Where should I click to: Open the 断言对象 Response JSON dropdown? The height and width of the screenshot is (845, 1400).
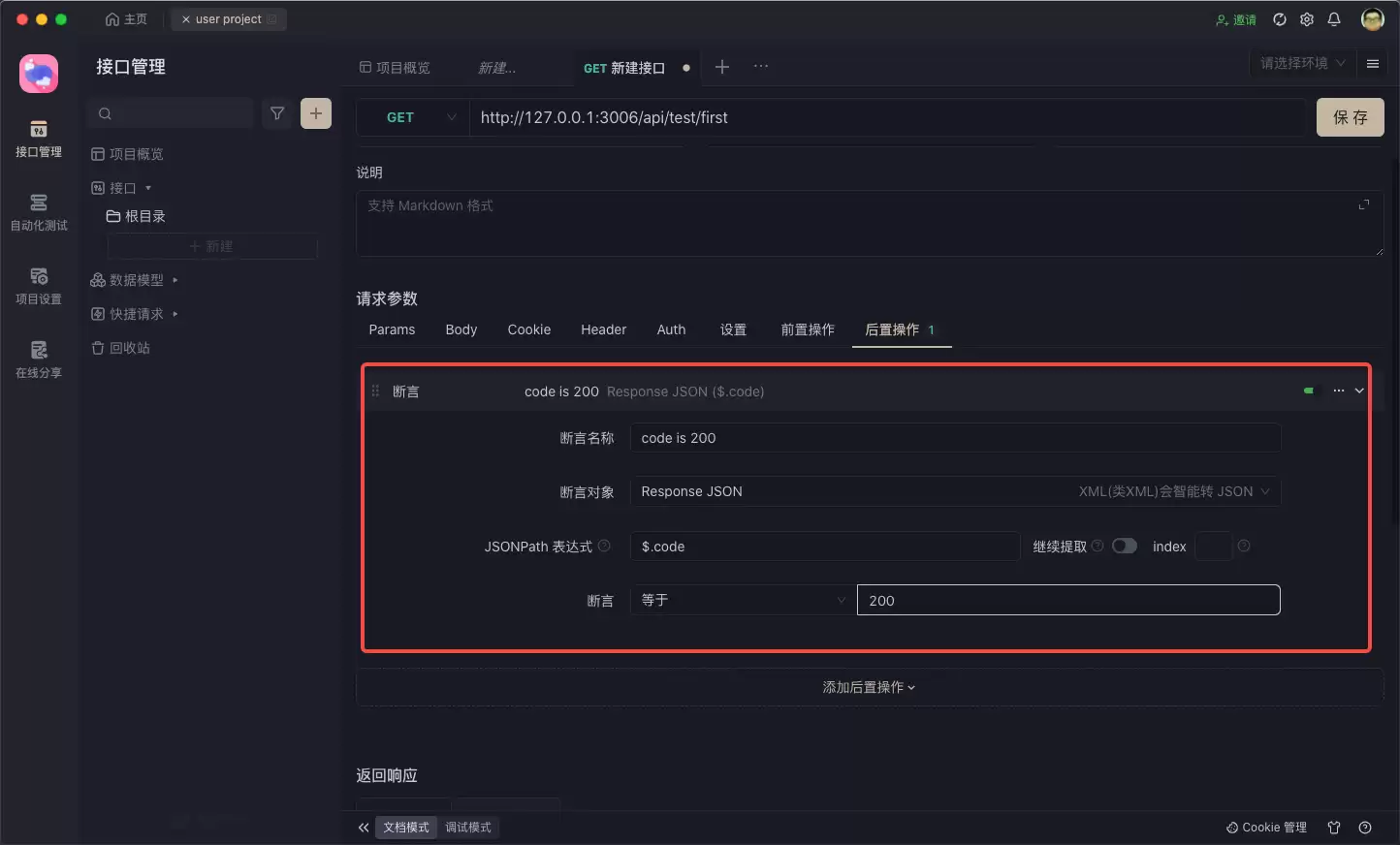tap(955, 491)
